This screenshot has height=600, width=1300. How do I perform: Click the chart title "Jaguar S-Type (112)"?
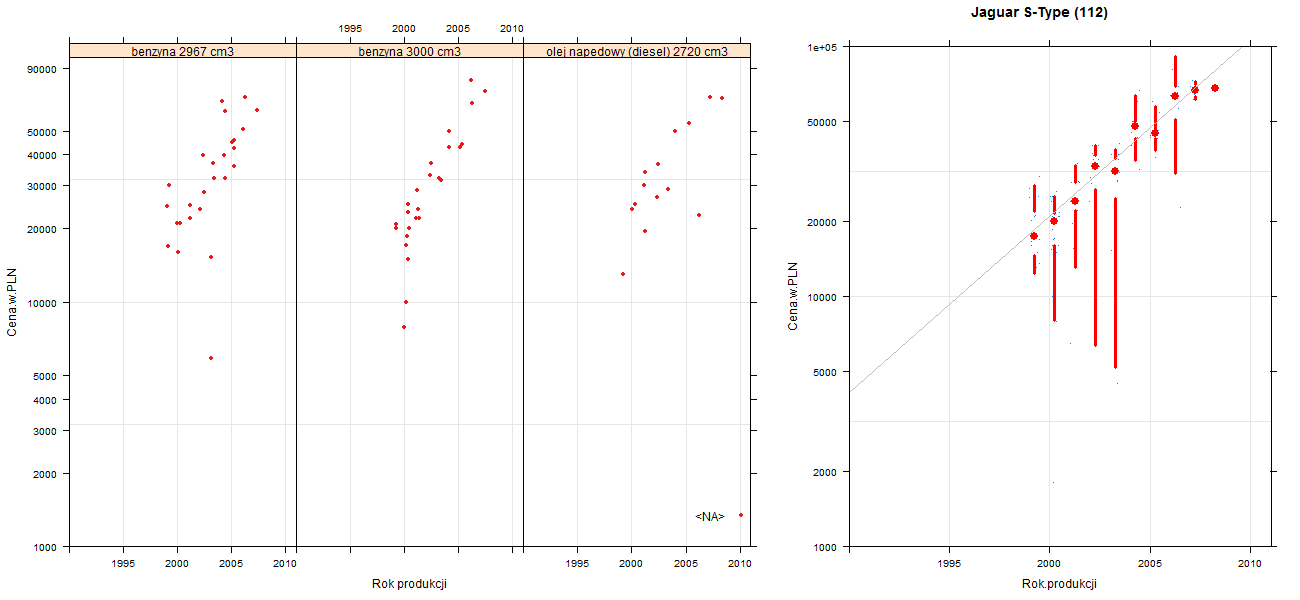[1040, 13]
